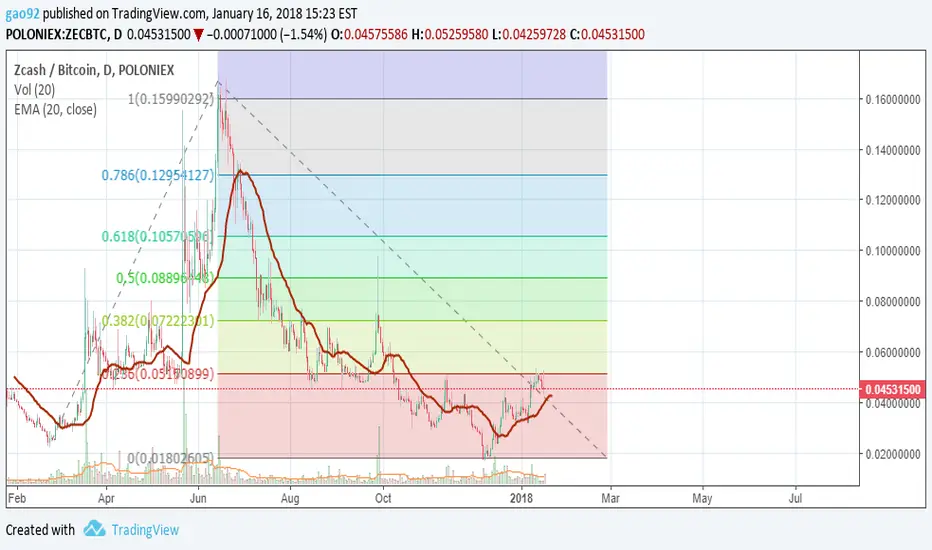
Task: Click the Jun date axis label
Action: [198, 498]
